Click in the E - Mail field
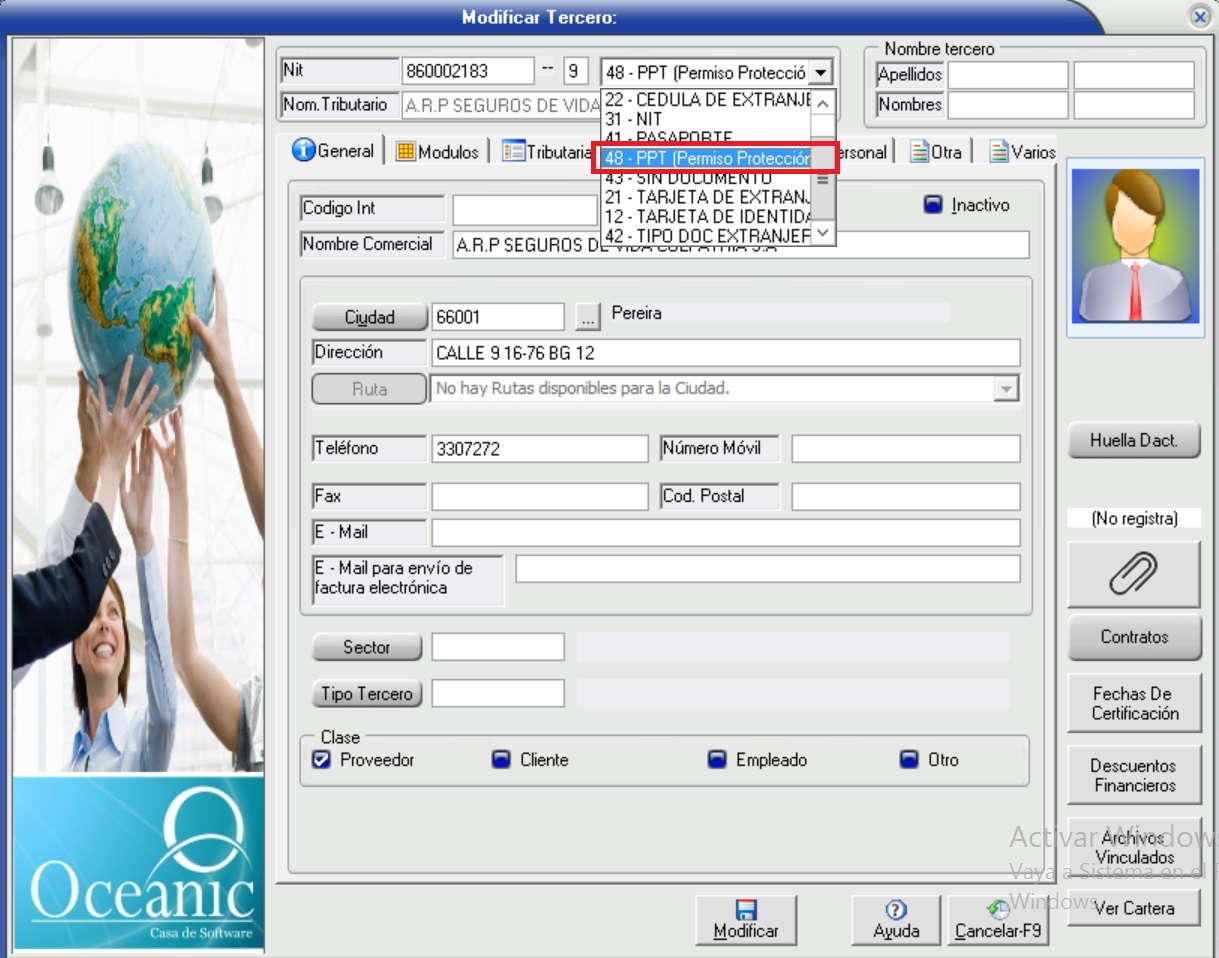This screenshot has width=1219, height=958. pos(725,532)
